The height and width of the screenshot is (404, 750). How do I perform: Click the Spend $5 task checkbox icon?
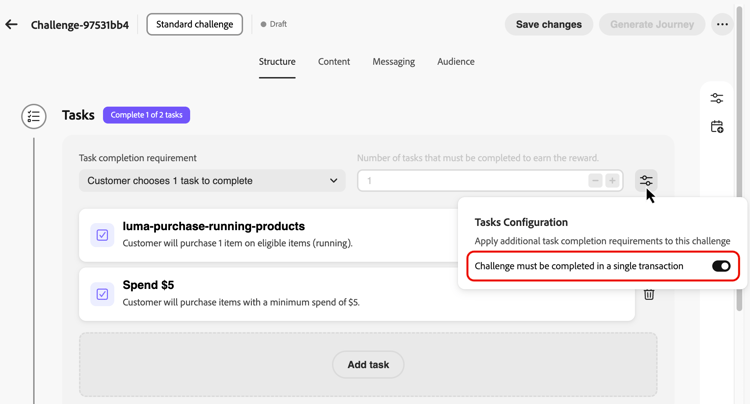pos(102,294)
